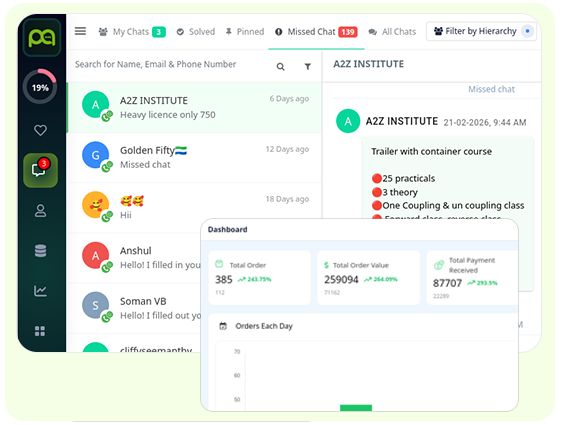Click A2Z INSTITUTE green avatar in chat list
The height and width of the screenshot is (425, 562).
click(x=95, y=105)
